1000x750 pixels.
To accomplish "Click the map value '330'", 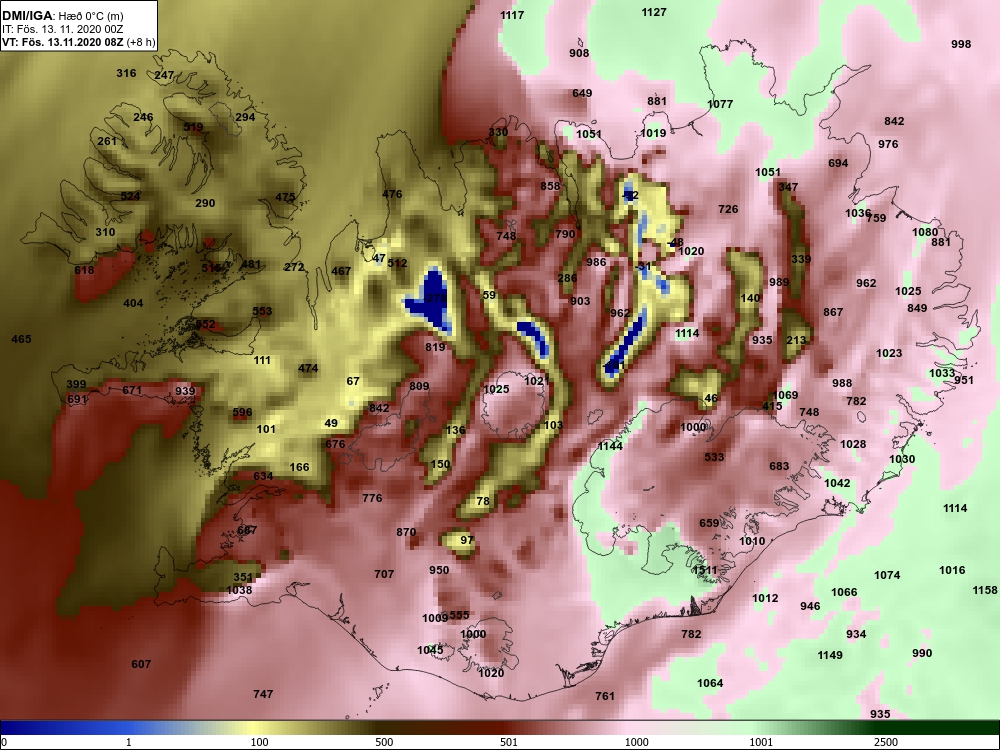I will click(498, 132).
